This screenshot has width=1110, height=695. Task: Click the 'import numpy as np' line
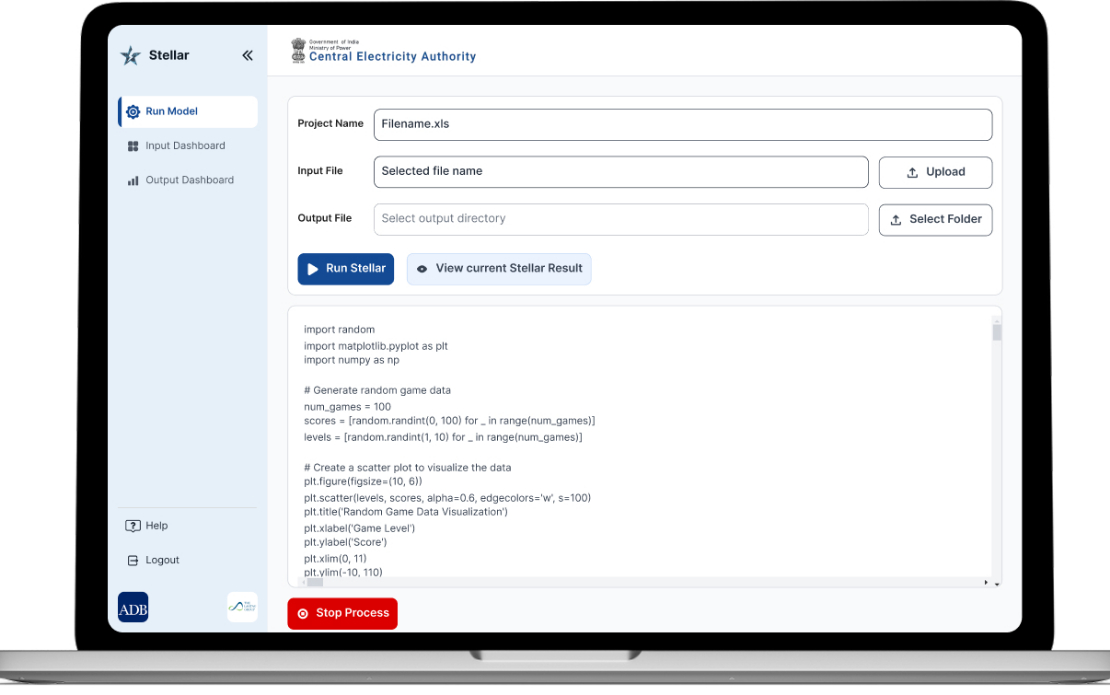point(352,360)
